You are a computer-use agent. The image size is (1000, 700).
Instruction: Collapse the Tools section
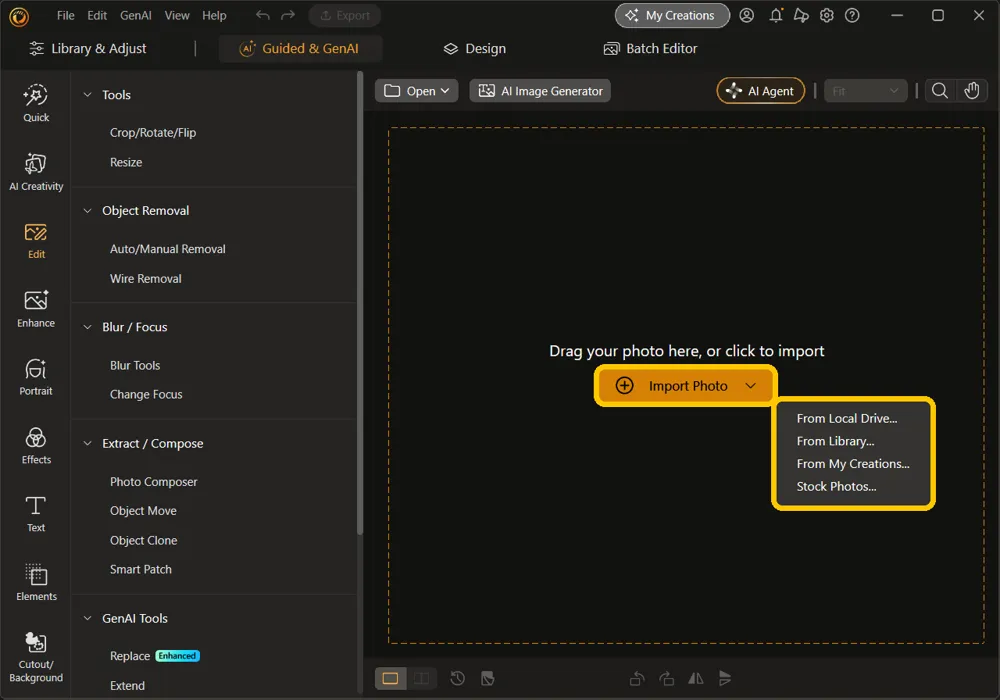tap(87, 94)
